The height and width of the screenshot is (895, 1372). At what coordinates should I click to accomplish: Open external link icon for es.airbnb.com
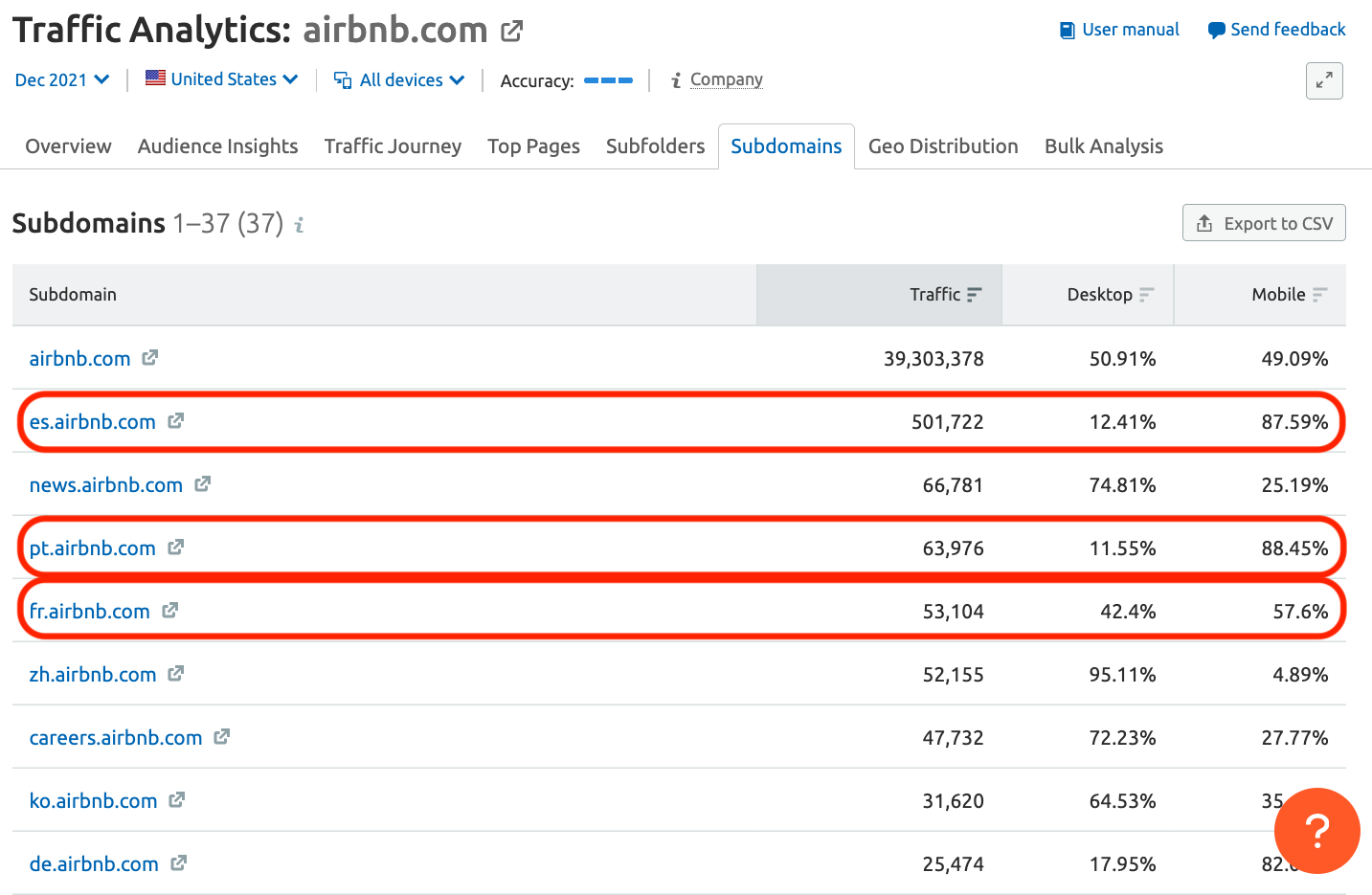pyautogui.click(x=176, y=421)
